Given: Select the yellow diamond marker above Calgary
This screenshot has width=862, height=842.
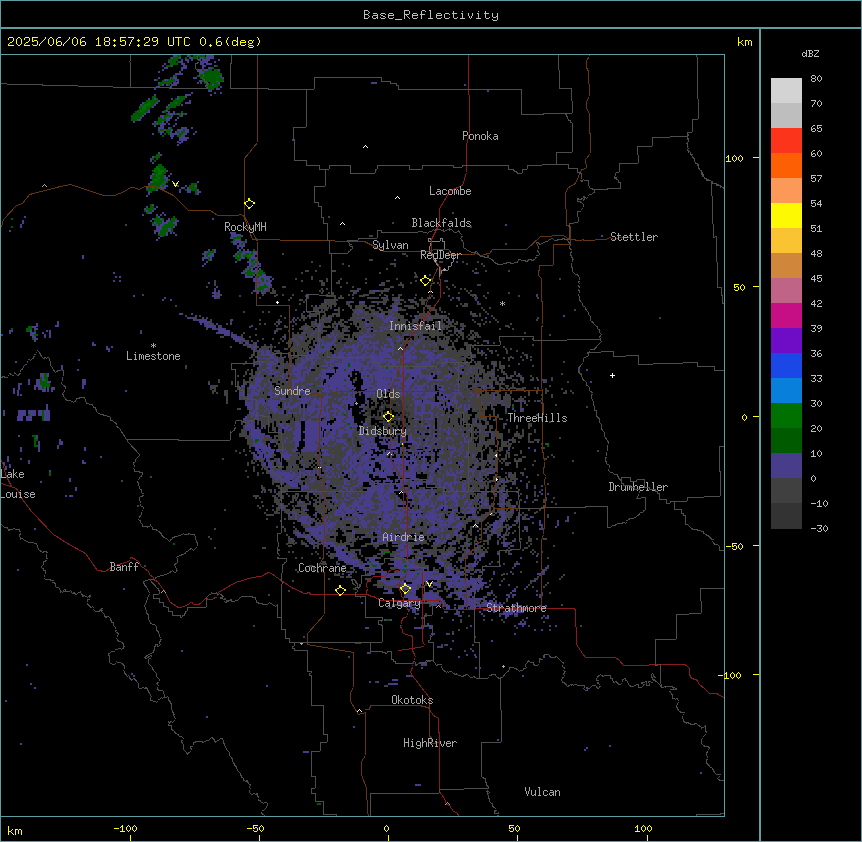Looking at the screenshot, I should click(x=405, y=589).
